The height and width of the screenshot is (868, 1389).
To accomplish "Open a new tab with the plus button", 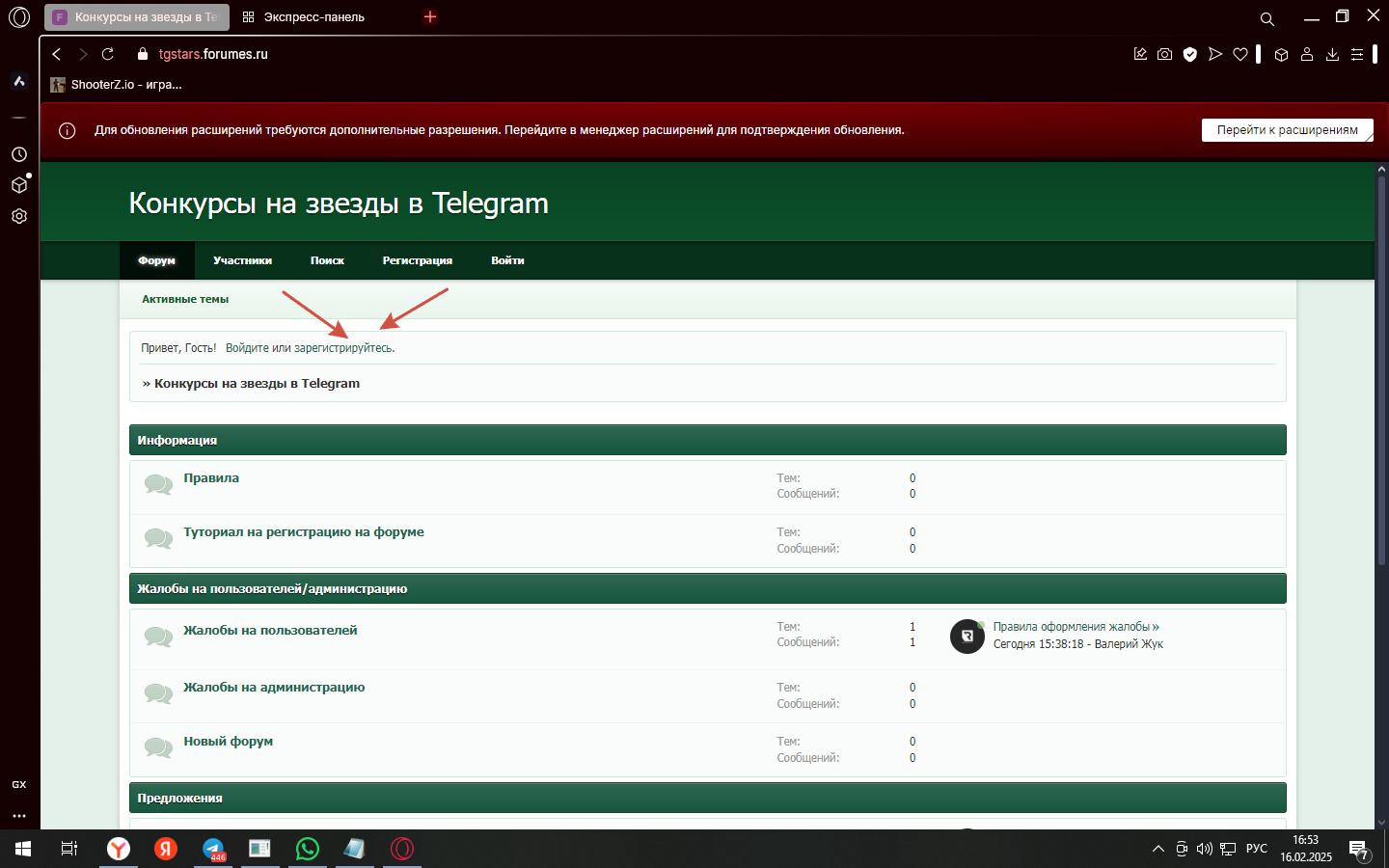I will tap(430, 16).
